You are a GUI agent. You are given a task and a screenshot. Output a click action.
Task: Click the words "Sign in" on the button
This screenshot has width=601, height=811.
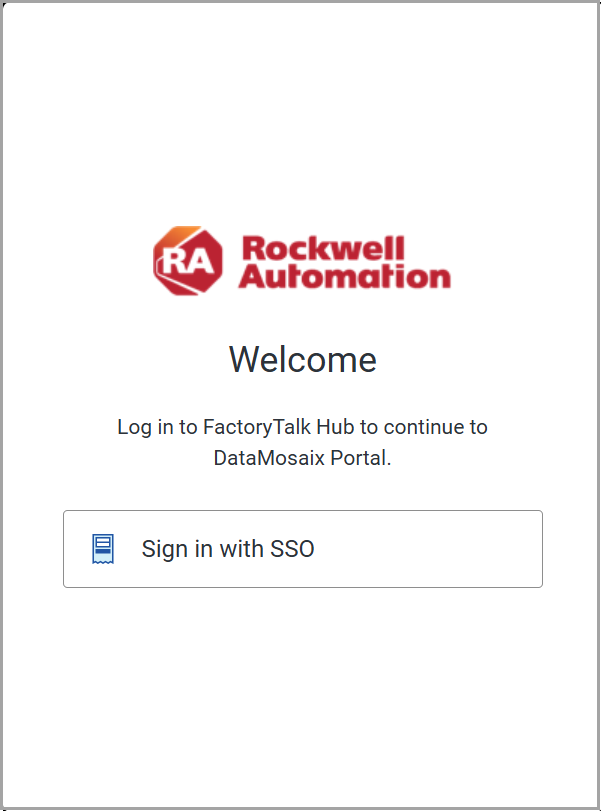(x=174, y=549)
